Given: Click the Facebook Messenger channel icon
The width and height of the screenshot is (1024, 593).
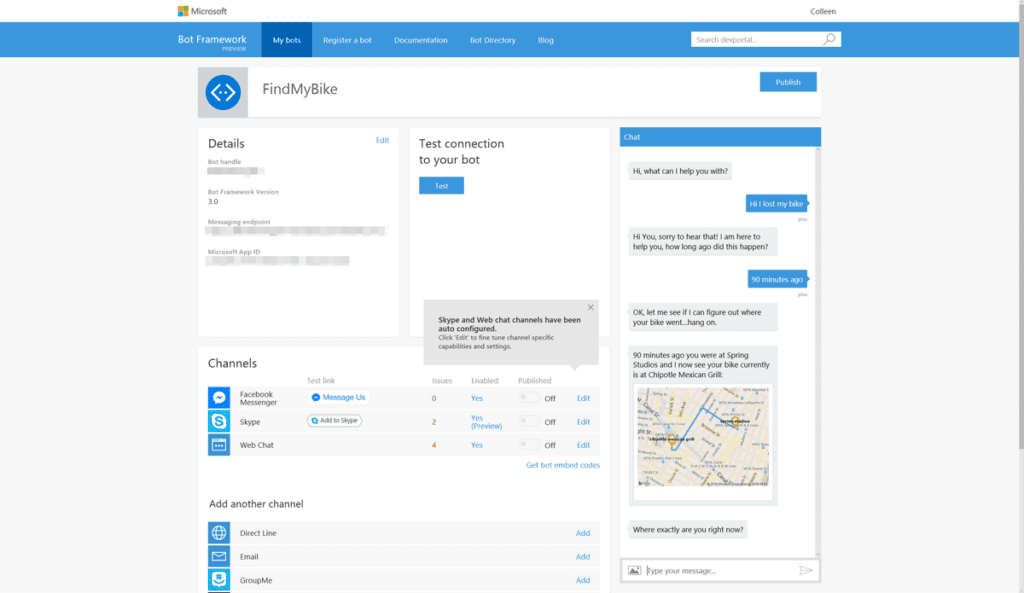Looking at the screenshot, I should (219, 398).
